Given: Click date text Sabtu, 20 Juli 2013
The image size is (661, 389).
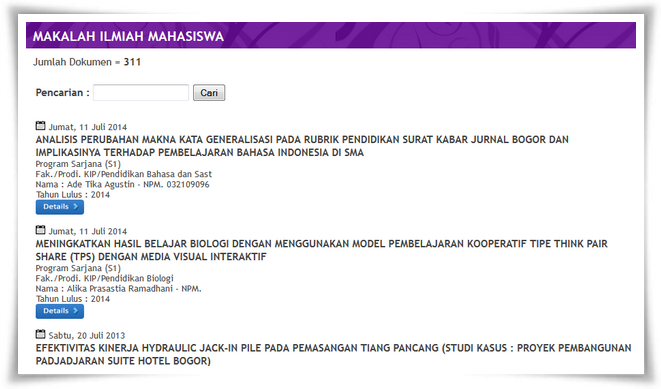Looking at the screenshot, I should 87,335.
